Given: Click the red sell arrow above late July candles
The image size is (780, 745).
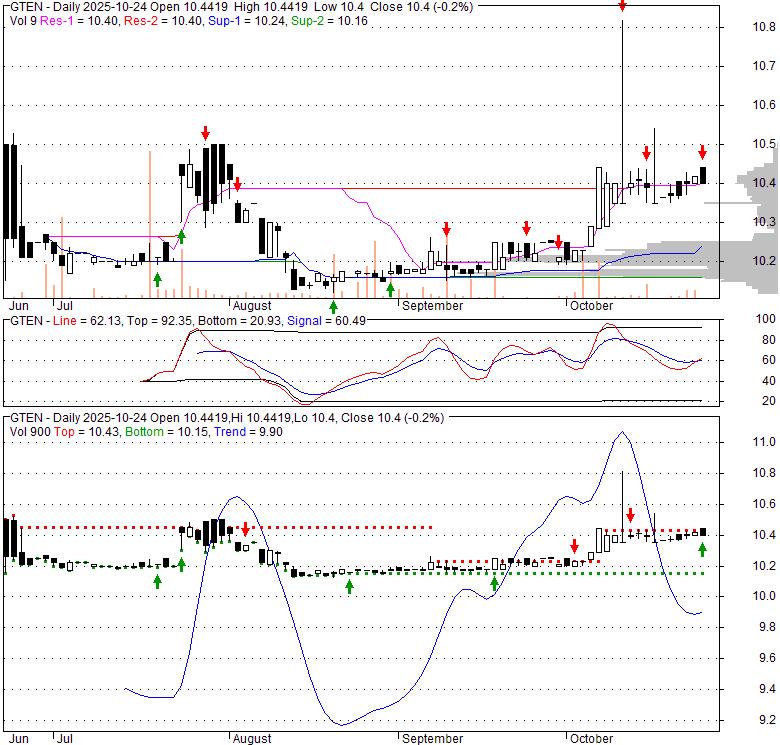Looking at the screenshot, I should [205, 133].
